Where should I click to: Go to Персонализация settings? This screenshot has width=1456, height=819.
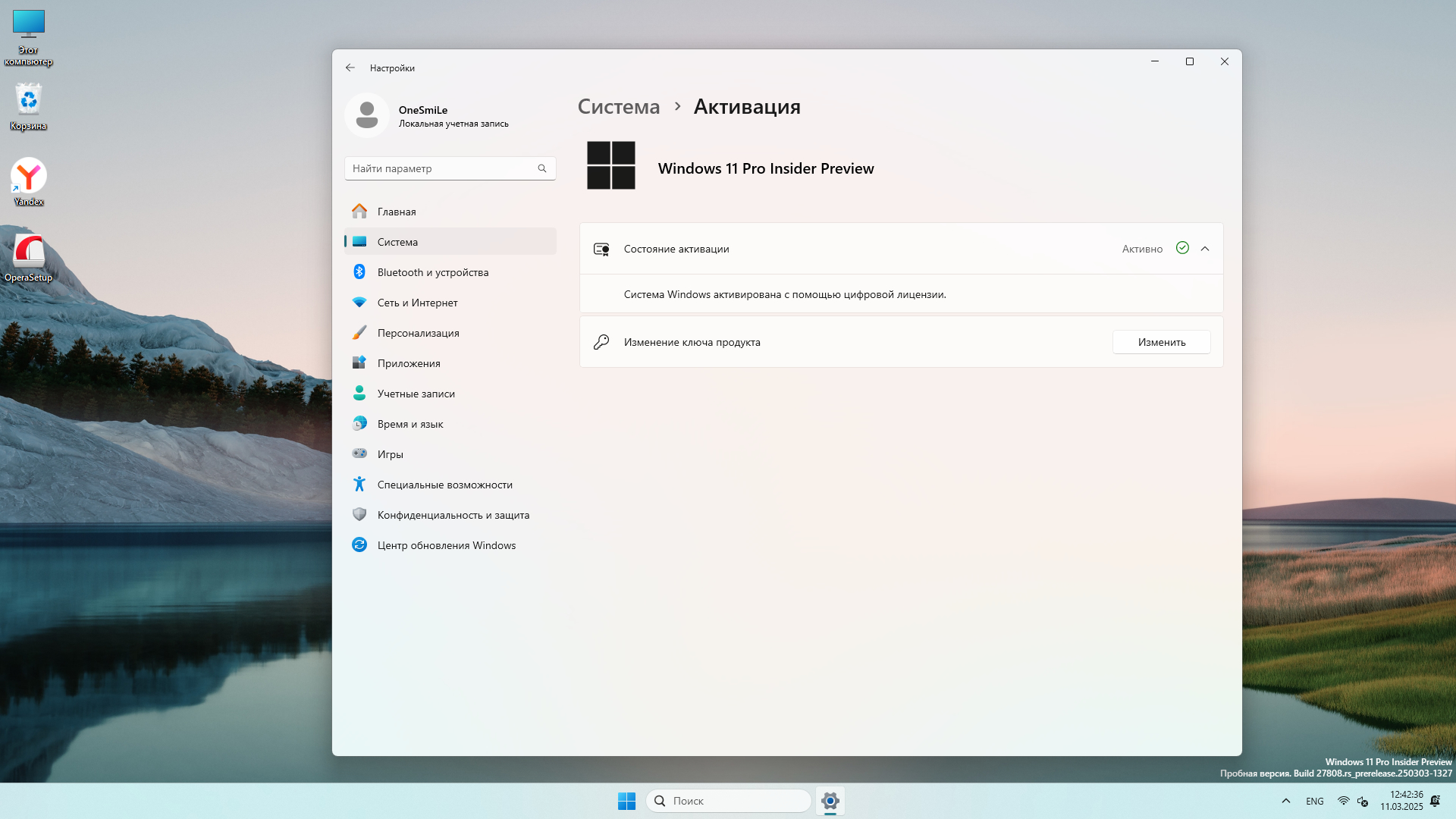click(x=418, y=333)
